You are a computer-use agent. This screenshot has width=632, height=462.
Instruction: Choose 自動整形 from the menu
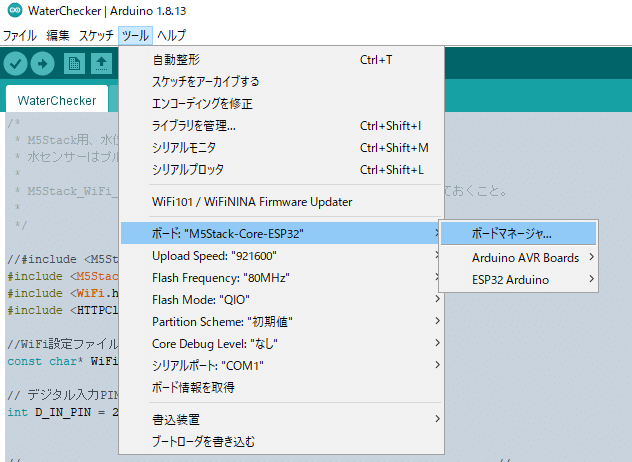(x=281, y=60)
